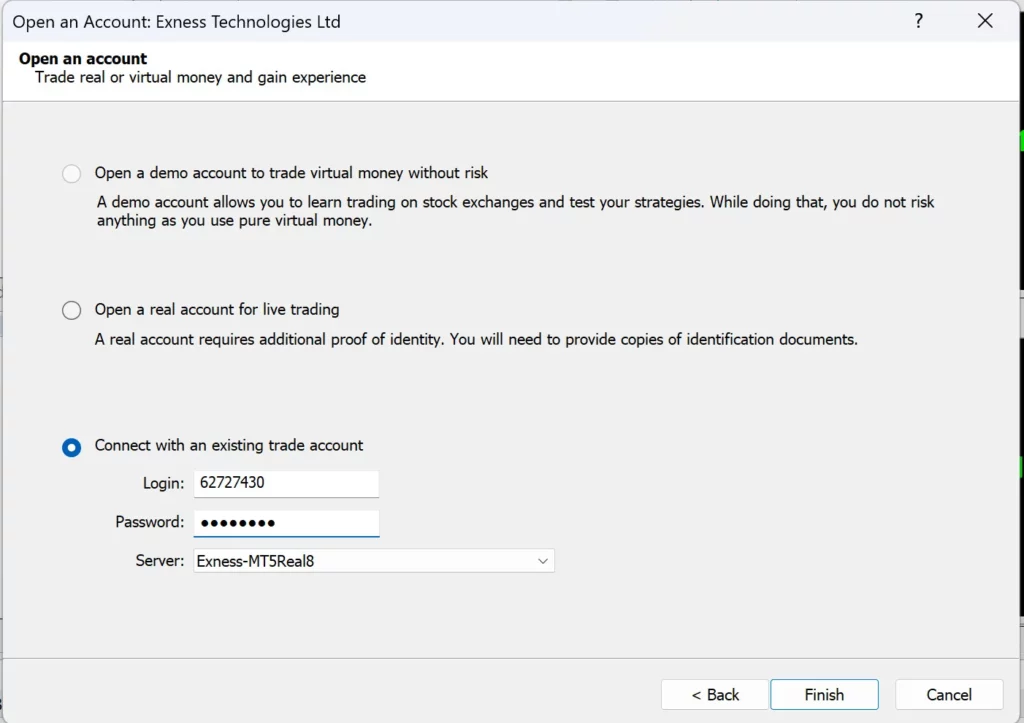Focus the Login field containing 62727430
This screenshot has width=1024, height=723.
[286, 484]
